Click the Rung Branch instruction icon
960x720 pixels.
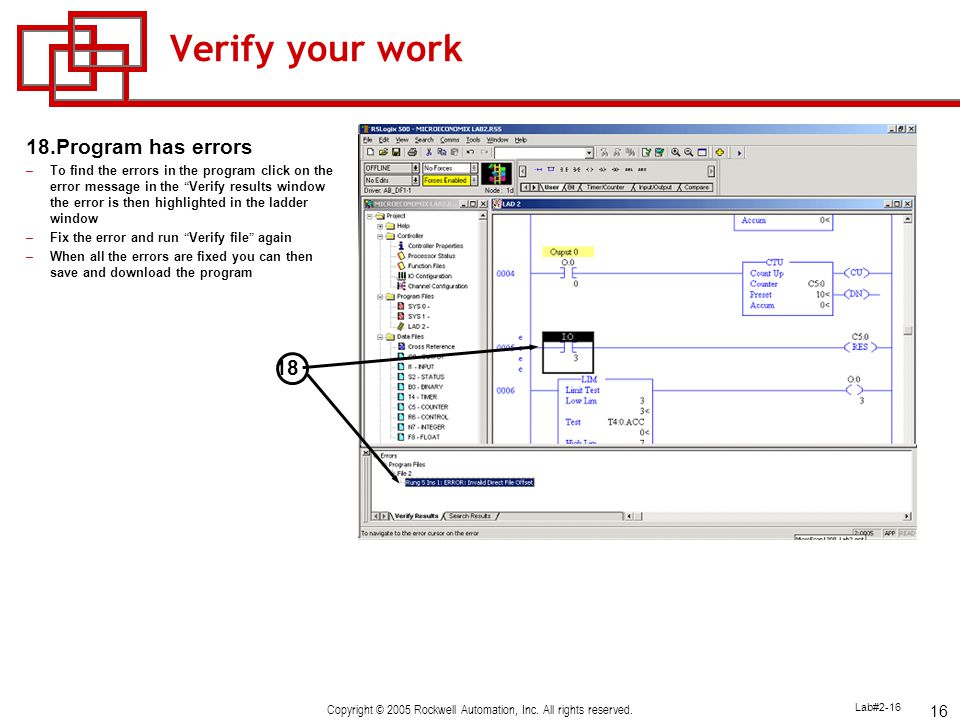[x=551, y=170]
